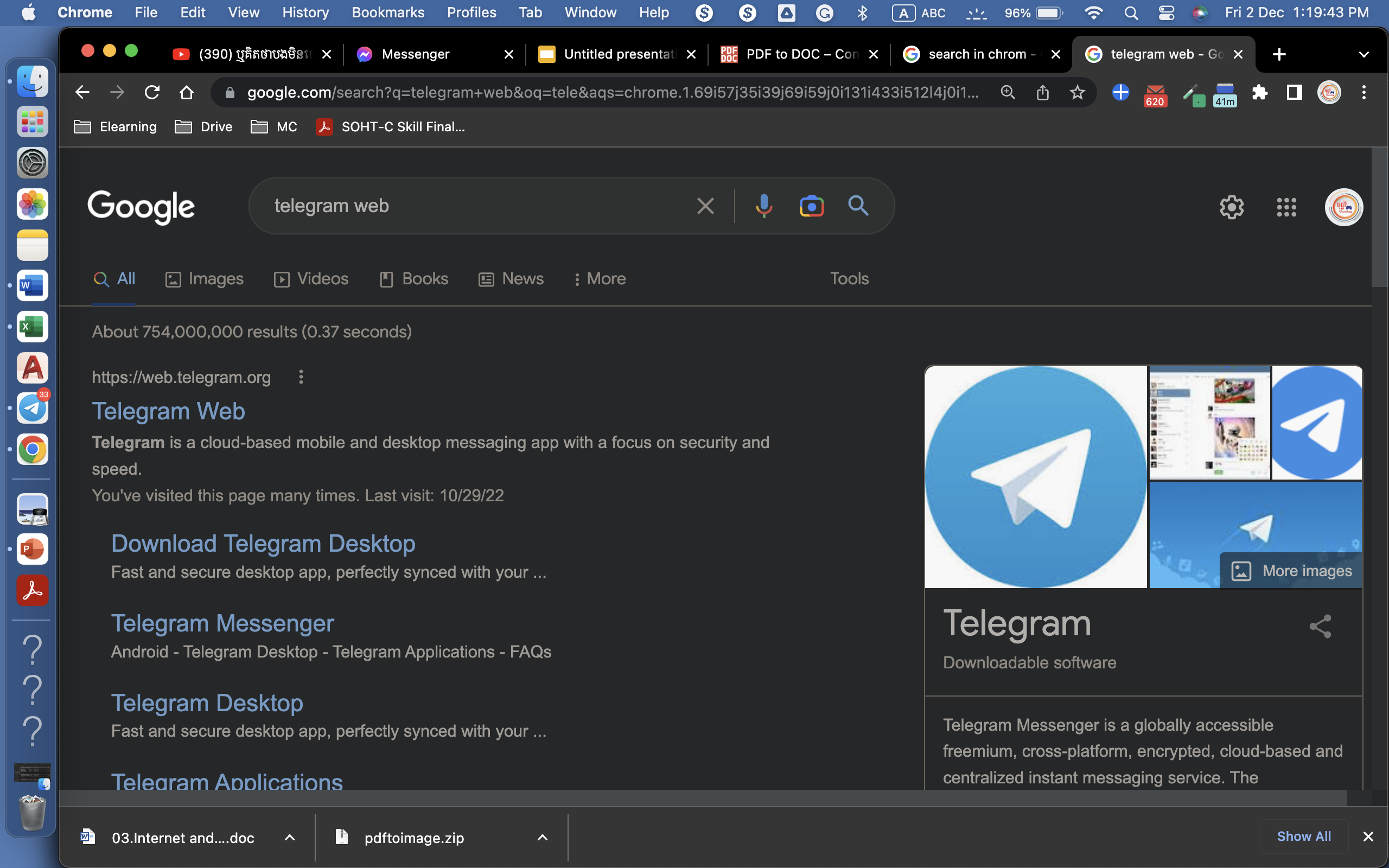1389x868 pixels.
Task: Open Tools search options
Action: (849, 279)
